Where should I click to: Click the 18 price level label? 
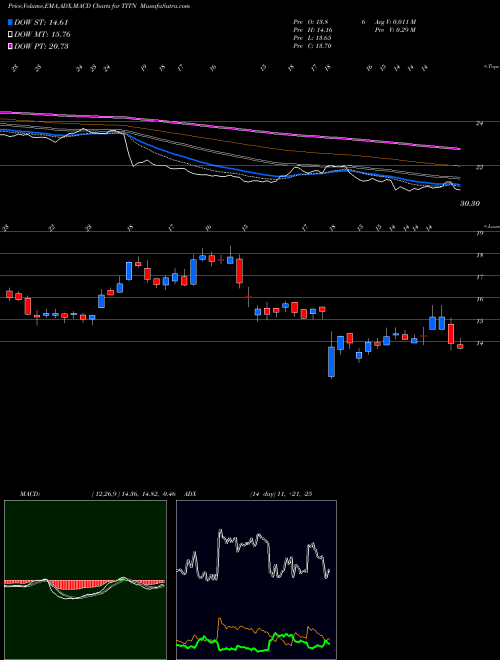click(479, 255)
